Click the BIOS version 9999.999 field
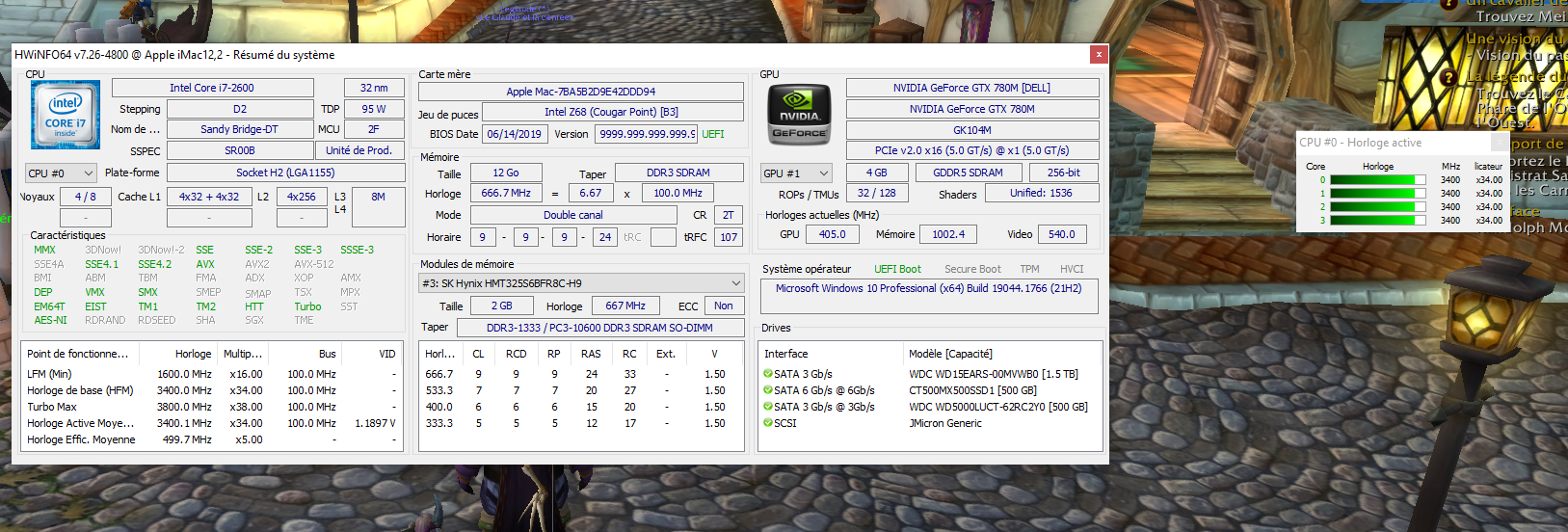This screenshot has width=1568, height=532. click(645, 134)
